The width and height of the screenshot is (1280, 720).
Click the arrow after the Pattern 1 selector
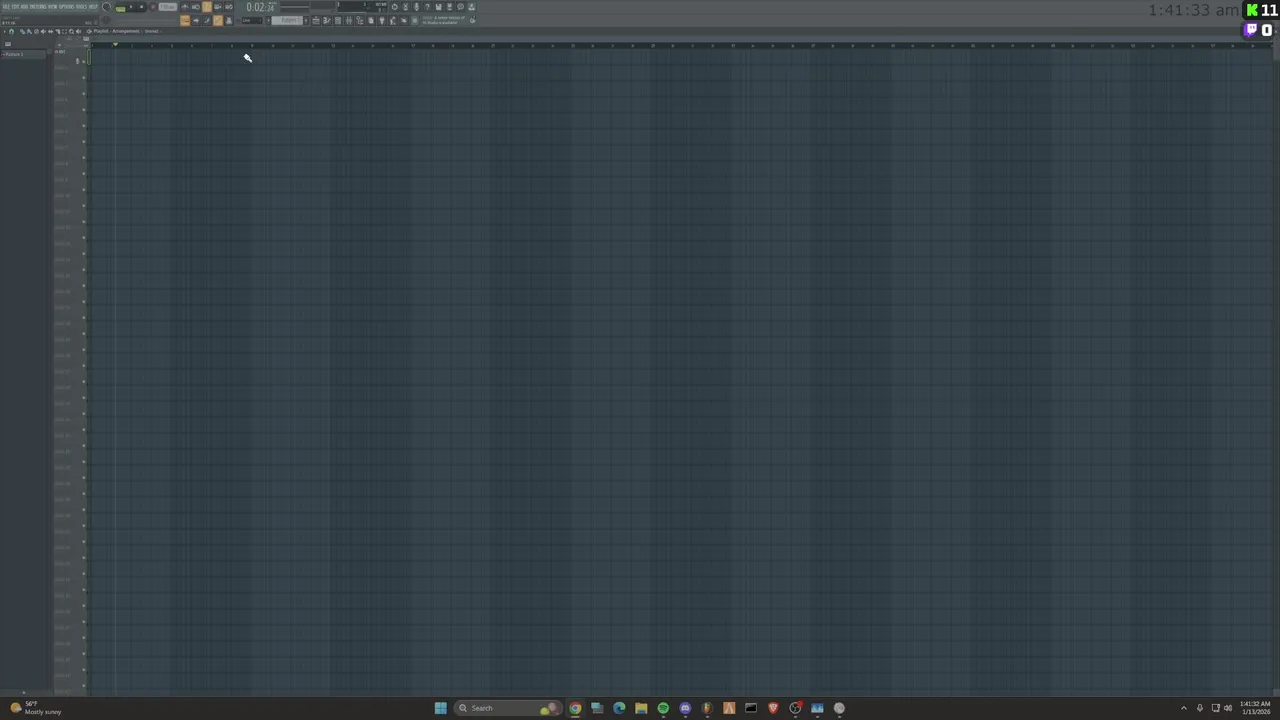[306, 20]
